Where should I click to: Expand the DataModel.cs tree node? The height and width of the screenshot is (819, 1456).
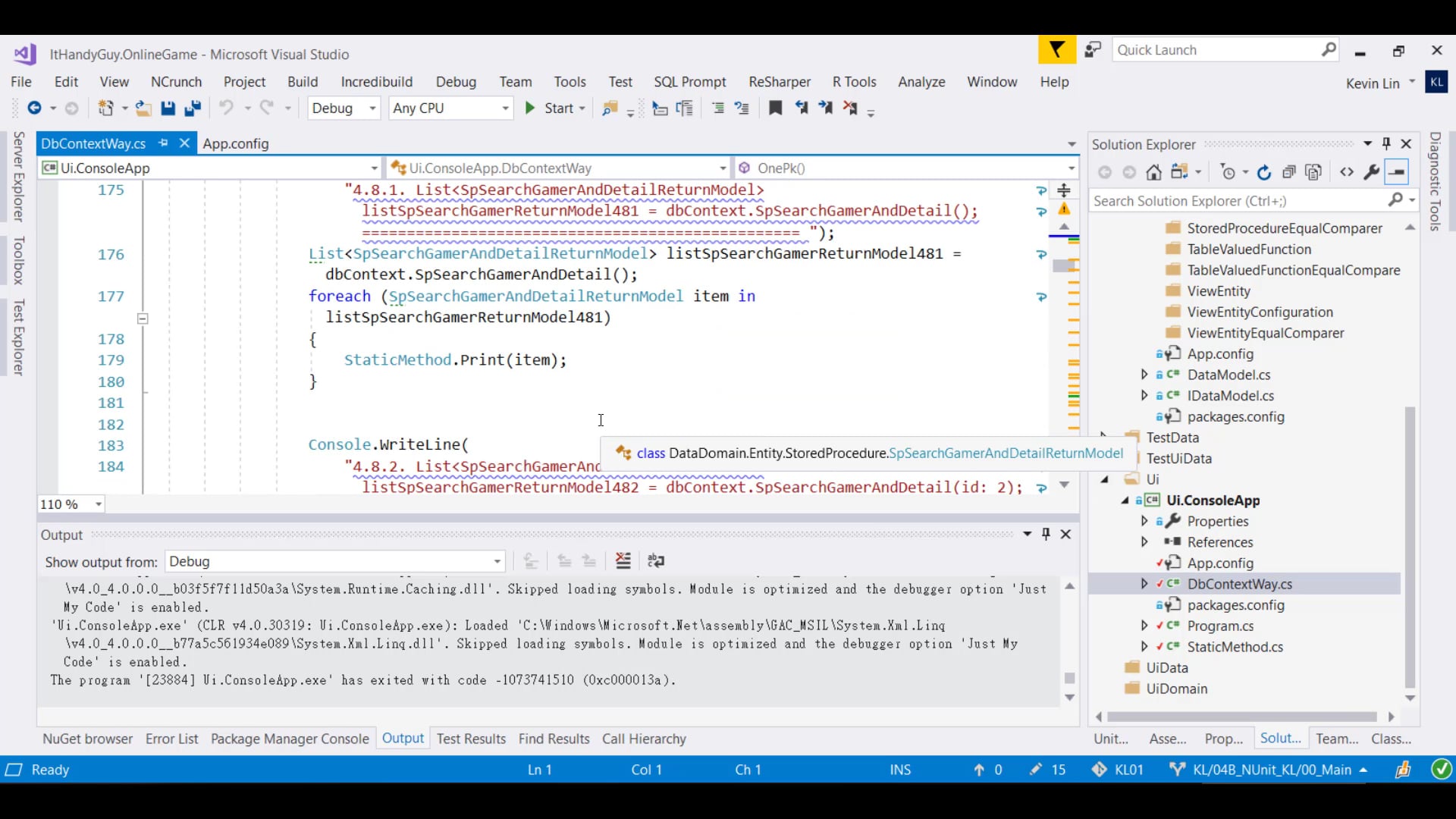[1144, 375]
